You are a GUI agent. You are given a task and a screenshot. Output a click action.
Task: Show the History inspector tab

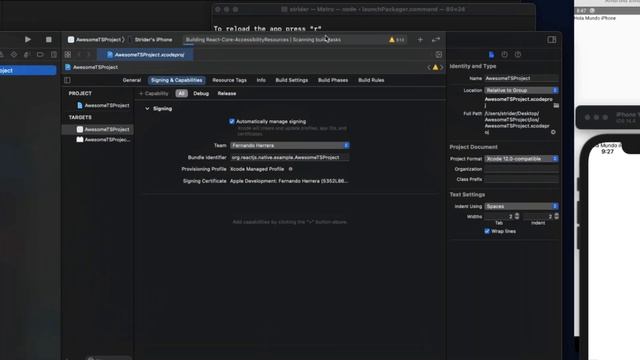point(504,54)
